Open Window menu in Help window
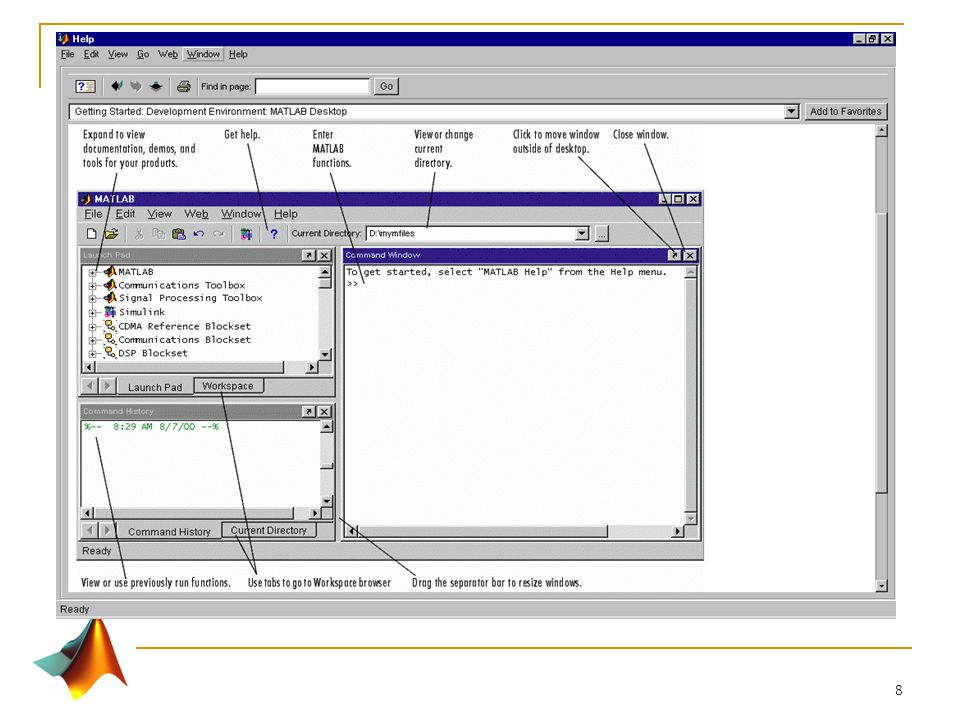960x720 pixels. (203, 54)
